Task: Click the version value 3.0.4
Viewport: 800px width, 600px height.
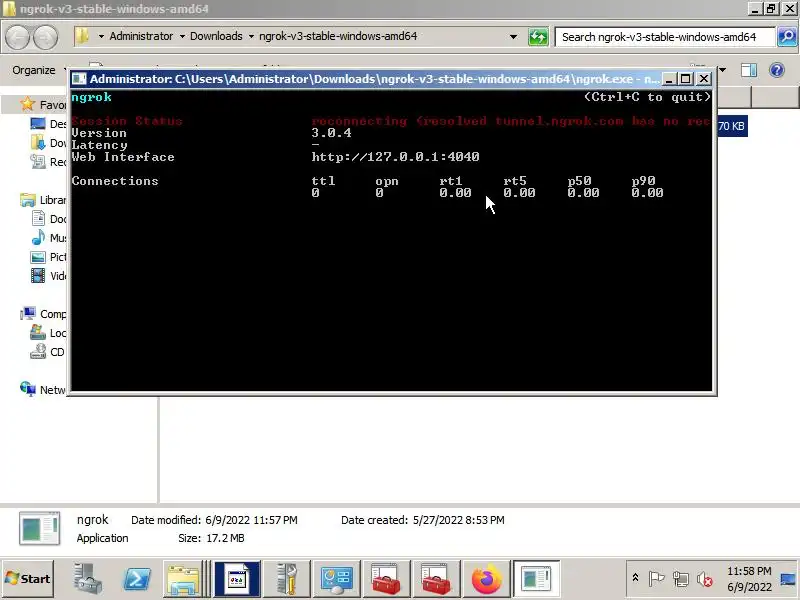Action: click(x=331, y=133)
